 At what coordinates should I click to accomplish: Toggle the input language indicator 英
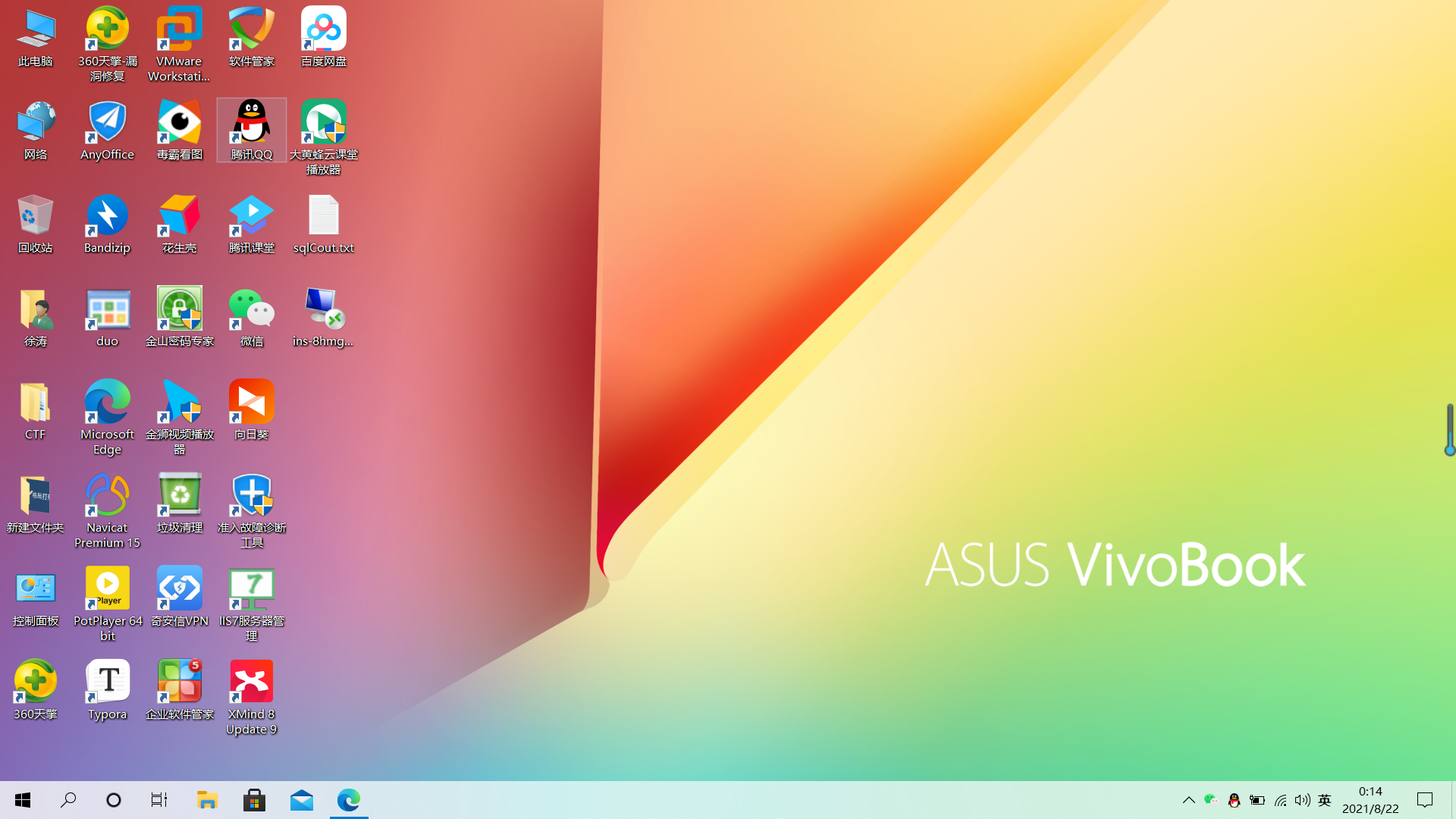1325,800
